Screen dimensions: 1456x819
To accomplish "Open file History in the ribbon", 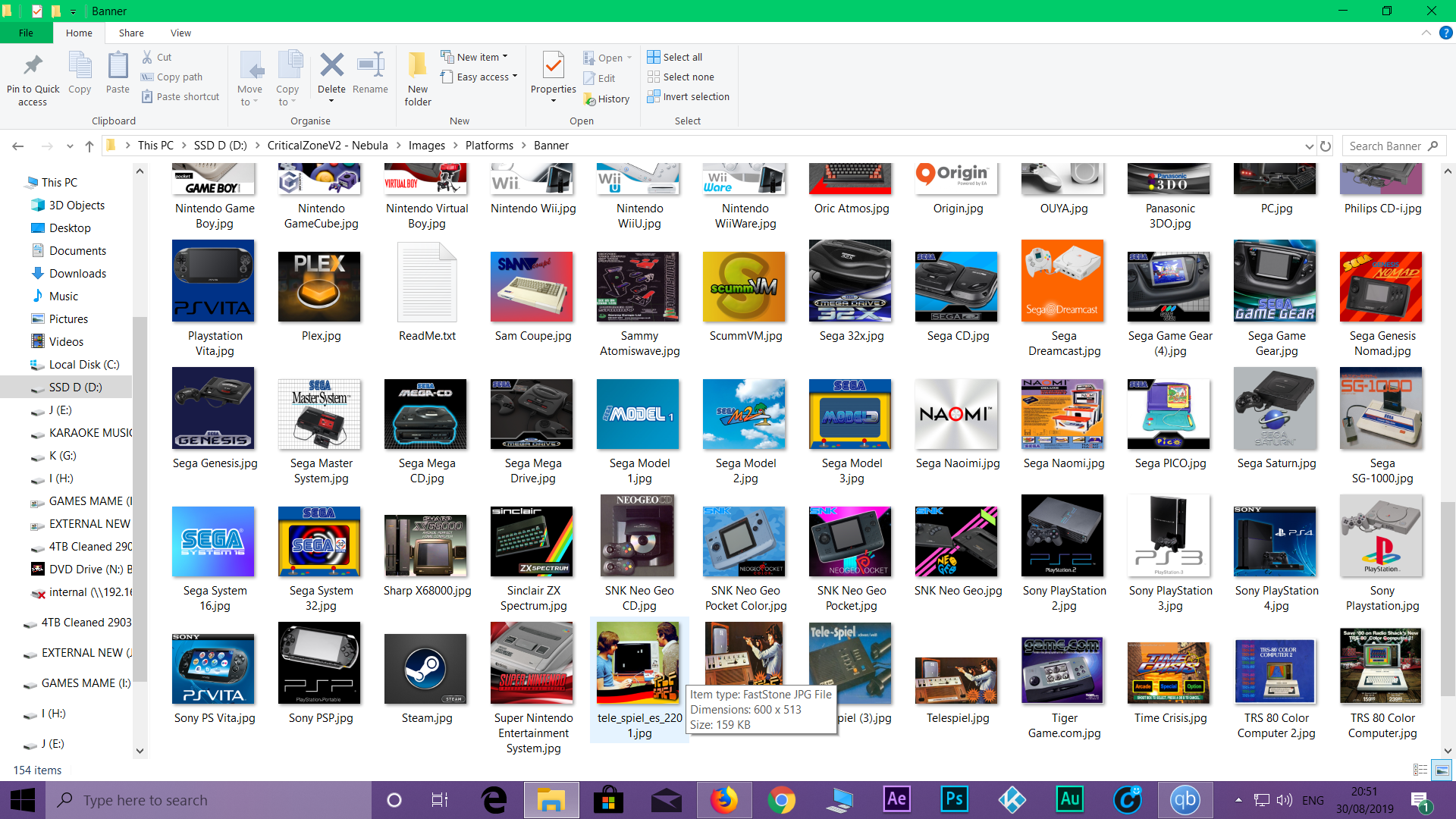I will coord(607,99).
